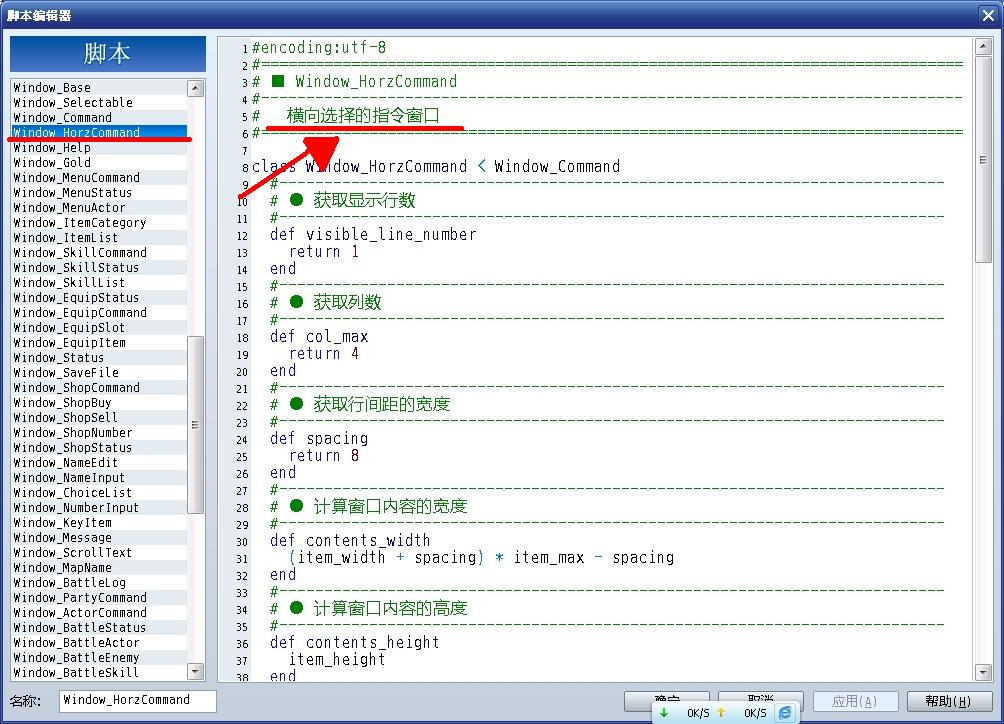Click the script list scroll-down arrow
This screenshot has height=724, width=1004.
(x=196, y=671)
